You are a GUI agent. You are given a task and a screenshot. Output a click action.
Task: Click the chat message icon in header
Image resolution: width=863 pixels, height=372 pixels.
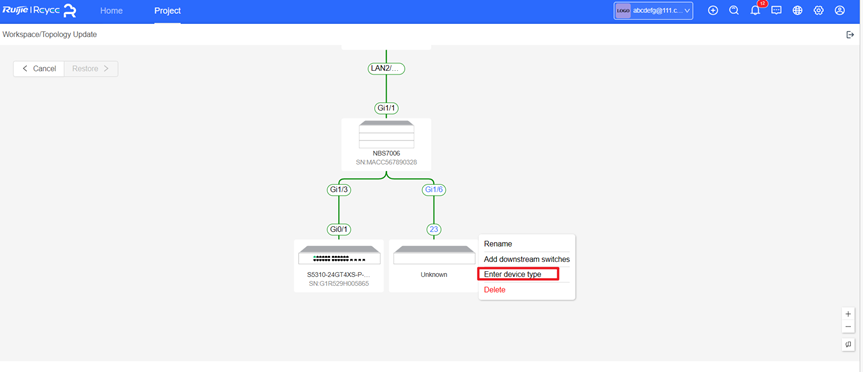776,10
